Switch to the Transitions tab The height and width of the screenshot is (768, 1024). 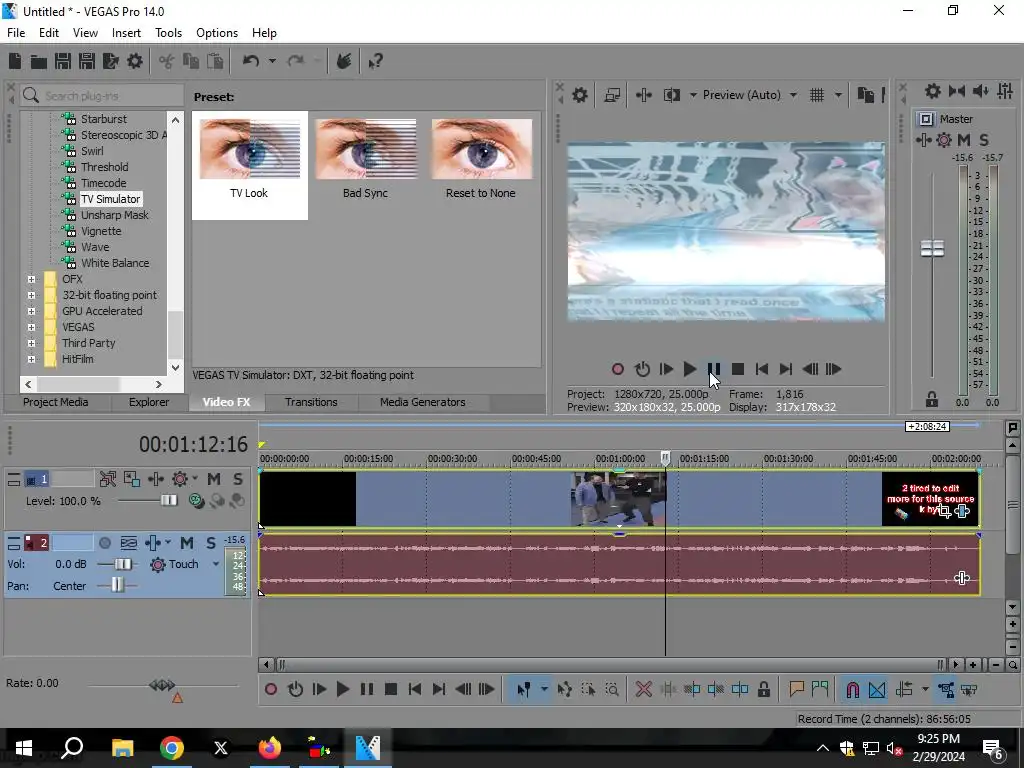click(311, 402)
